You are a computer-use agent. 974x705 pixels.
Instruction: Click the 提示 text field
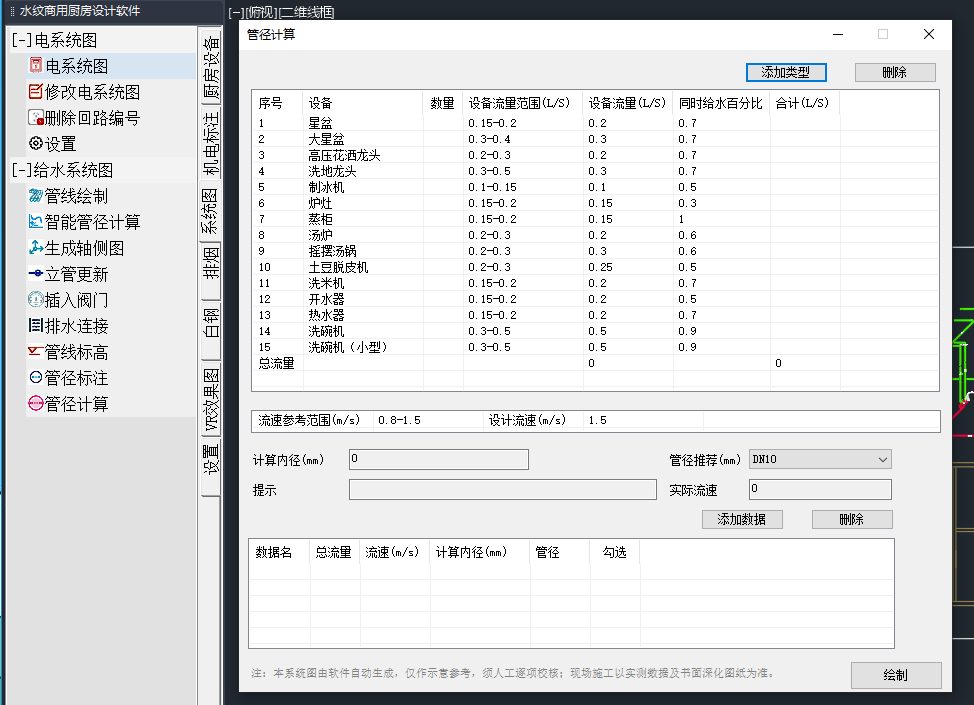click(x=503, y=489)
